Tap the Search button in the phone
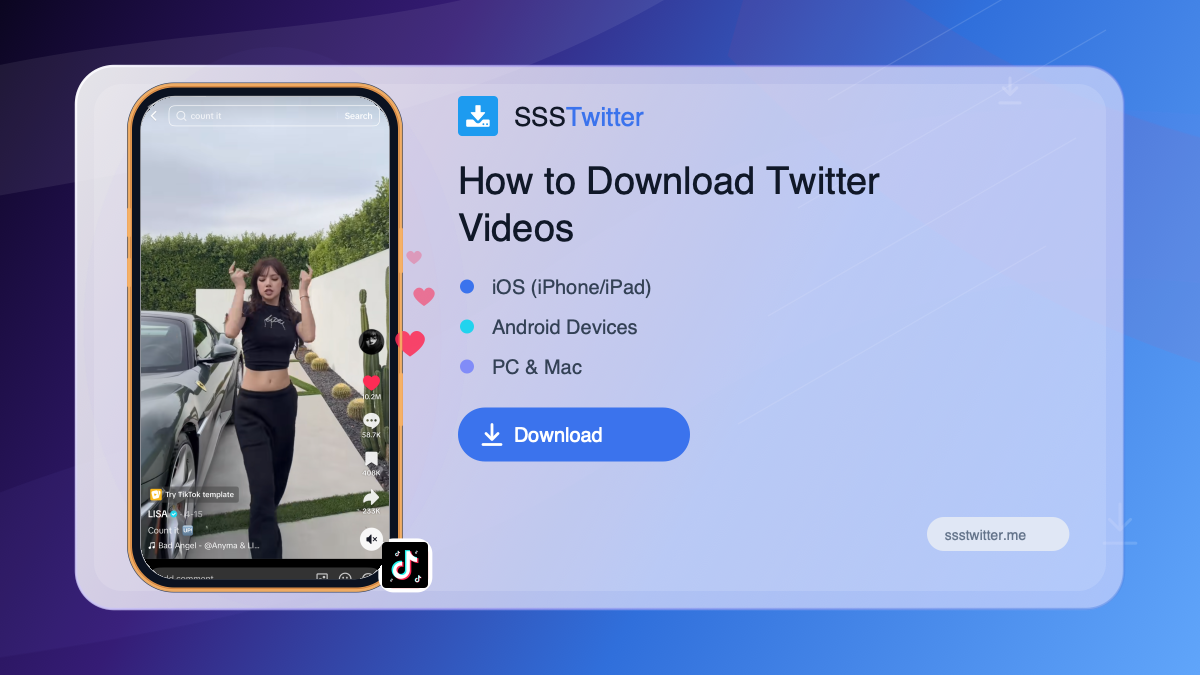This screenshot has height=675, width=1200. point(358,116)
